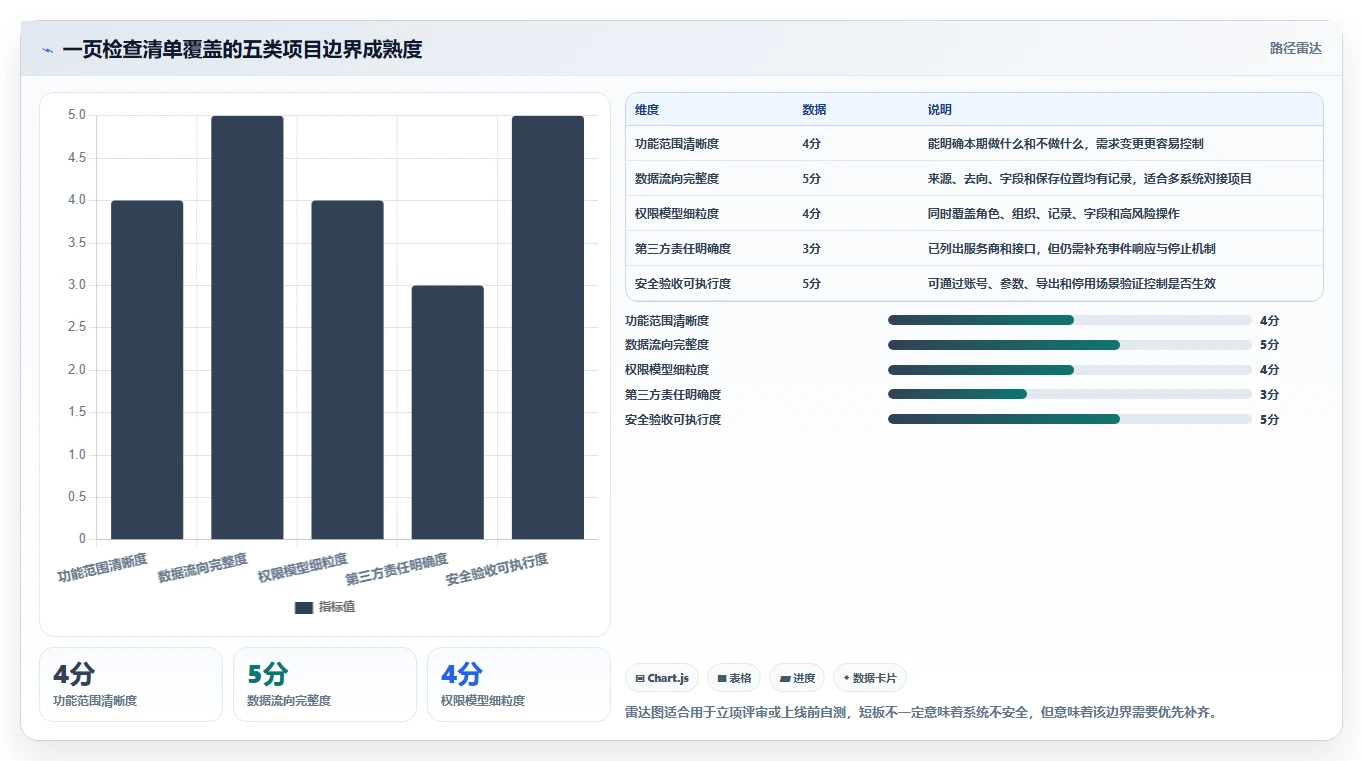This screenshot has height=761, width=1363.
Task: Select the 安全验收可执行度 cell in the table
Action: [x=683, y=284]
